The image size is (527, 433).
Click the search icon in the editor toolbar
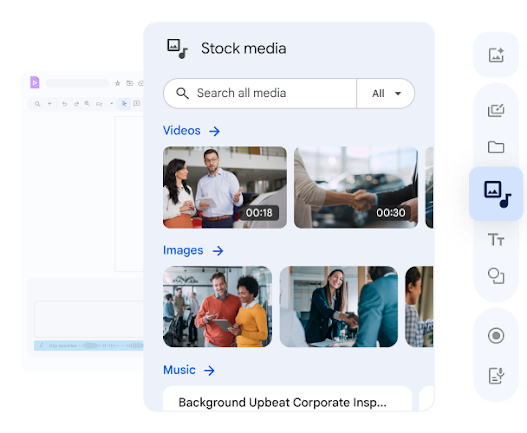[37, 104]
